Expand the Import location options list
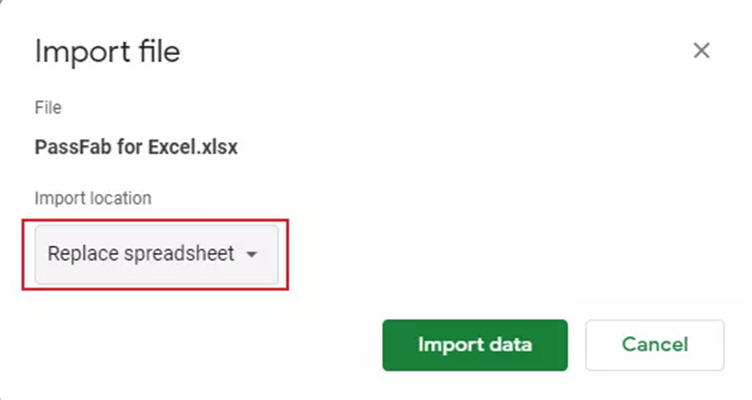 click(x=156, y=254)
